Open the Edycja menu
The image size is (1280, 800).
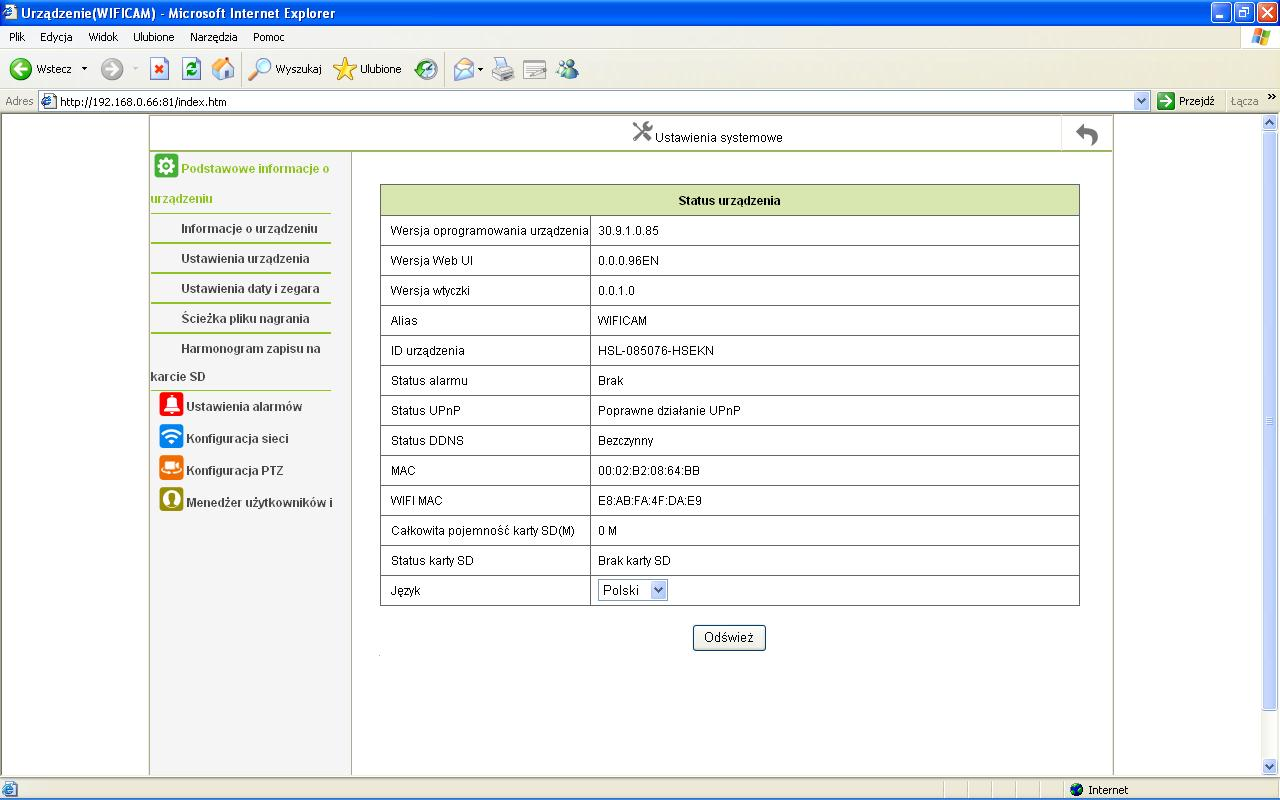[56, 37]
